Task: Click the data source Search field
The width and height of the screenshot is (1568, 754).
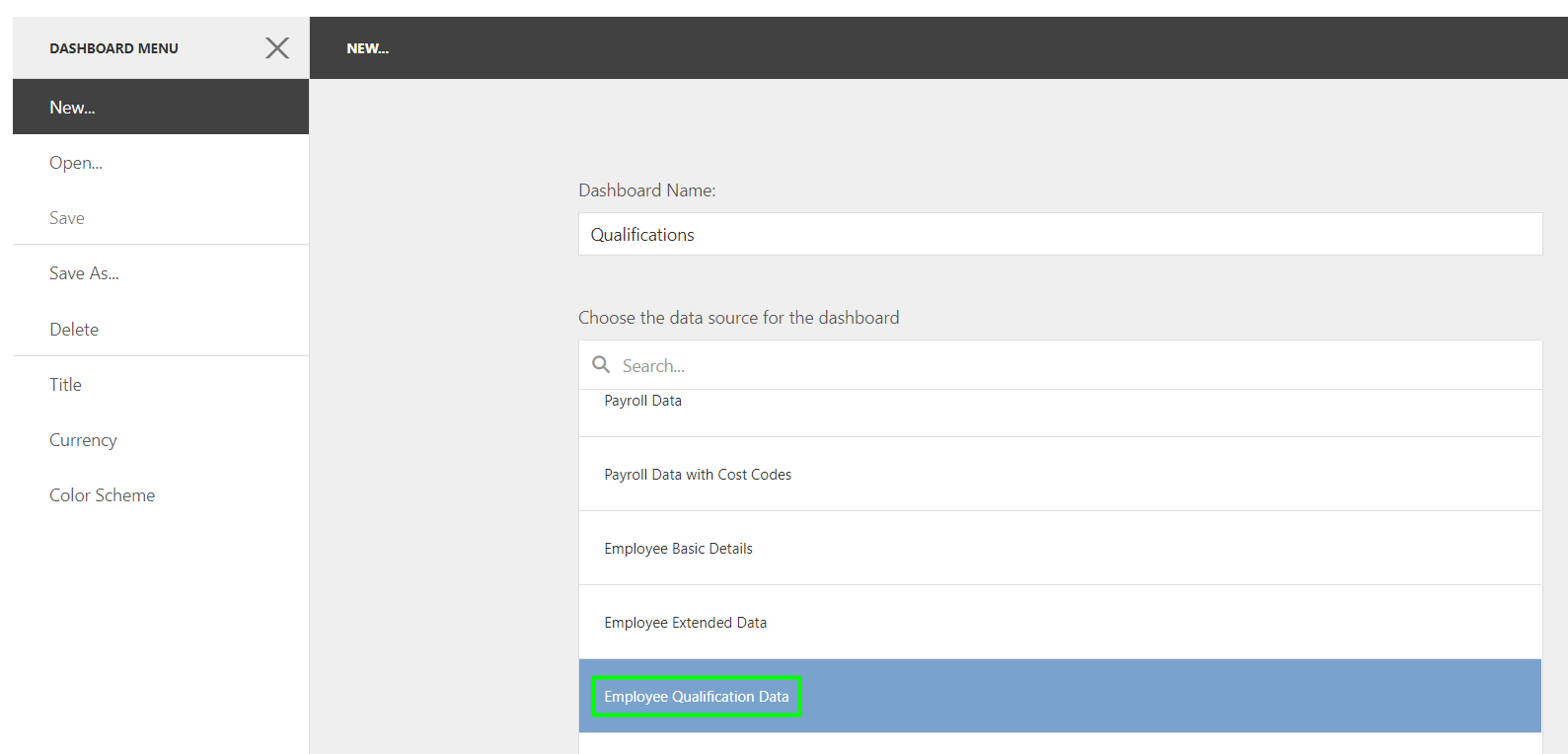Action: [1060, 365]
